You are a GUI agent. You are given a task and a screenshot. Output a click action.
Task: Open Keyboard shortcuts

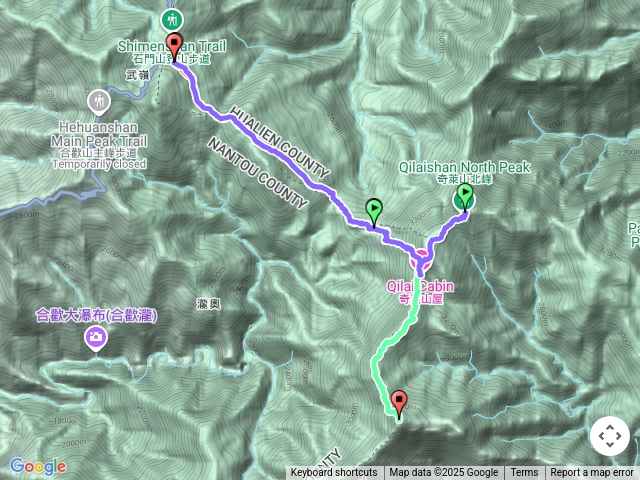pos(334,473)
